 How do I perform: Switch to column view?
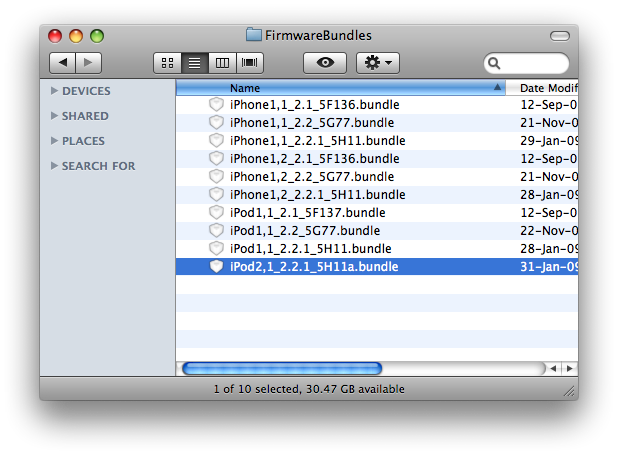tap(222, 63)
